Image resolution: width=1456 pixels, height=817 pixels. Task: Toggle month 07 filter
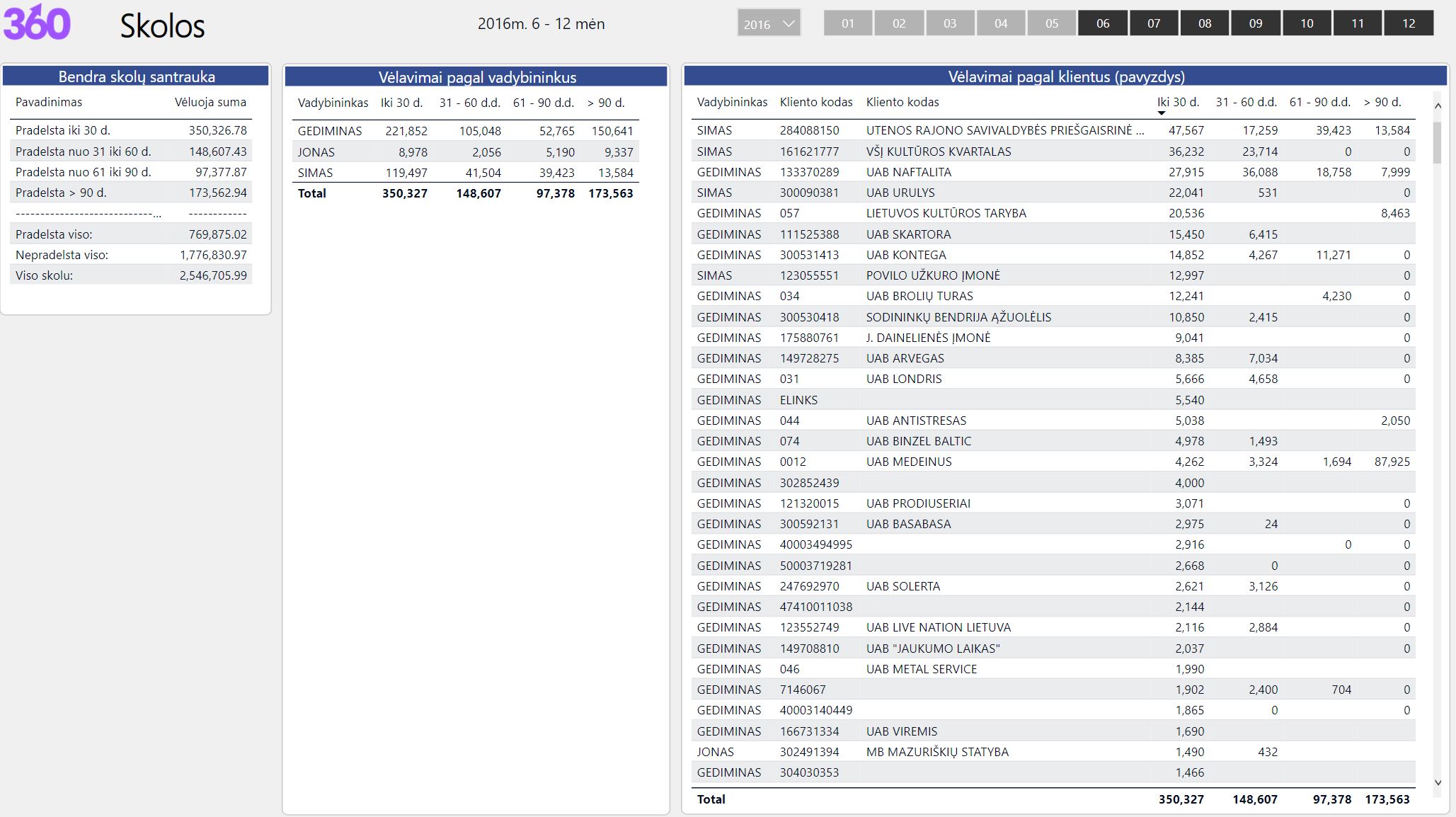[x=1154, y=23]
